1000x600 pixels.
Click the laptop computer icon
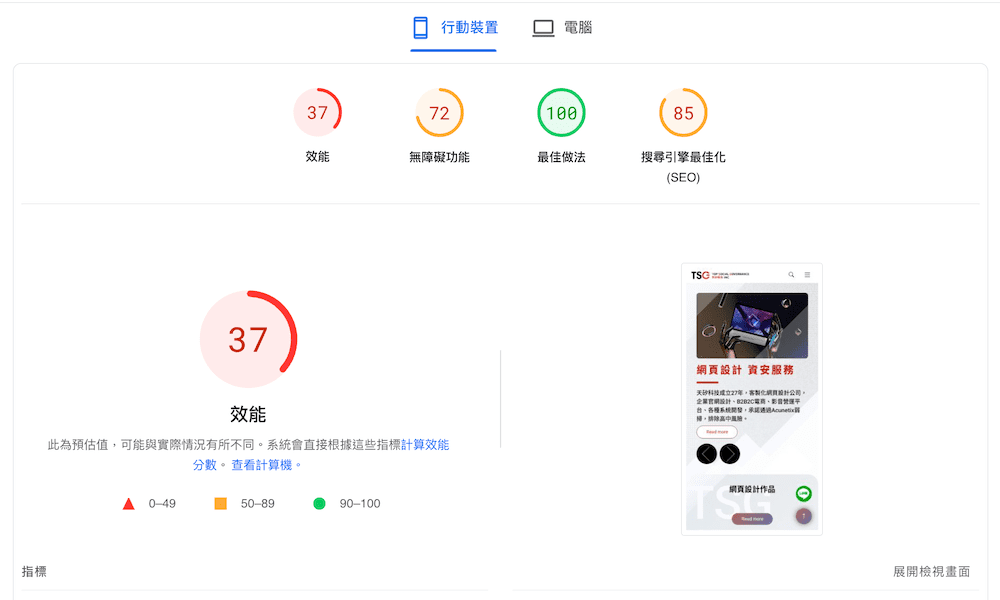543,28
